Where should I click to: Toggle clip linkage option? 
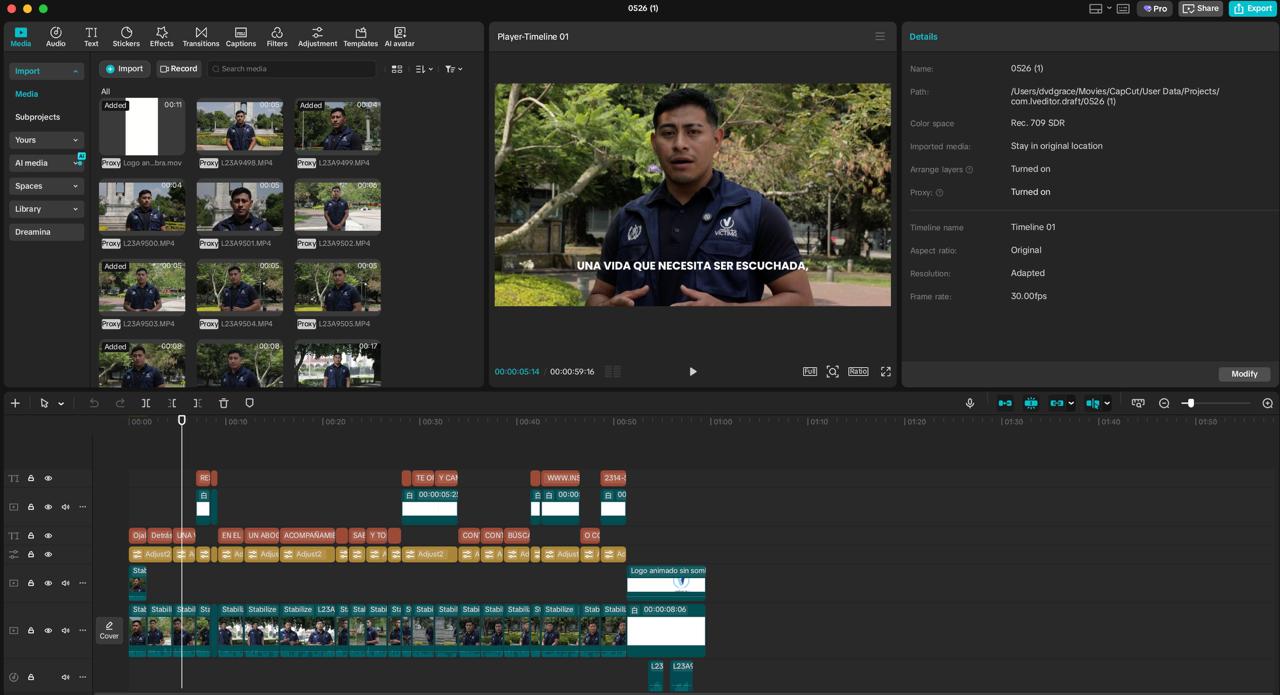(1056, 403)
